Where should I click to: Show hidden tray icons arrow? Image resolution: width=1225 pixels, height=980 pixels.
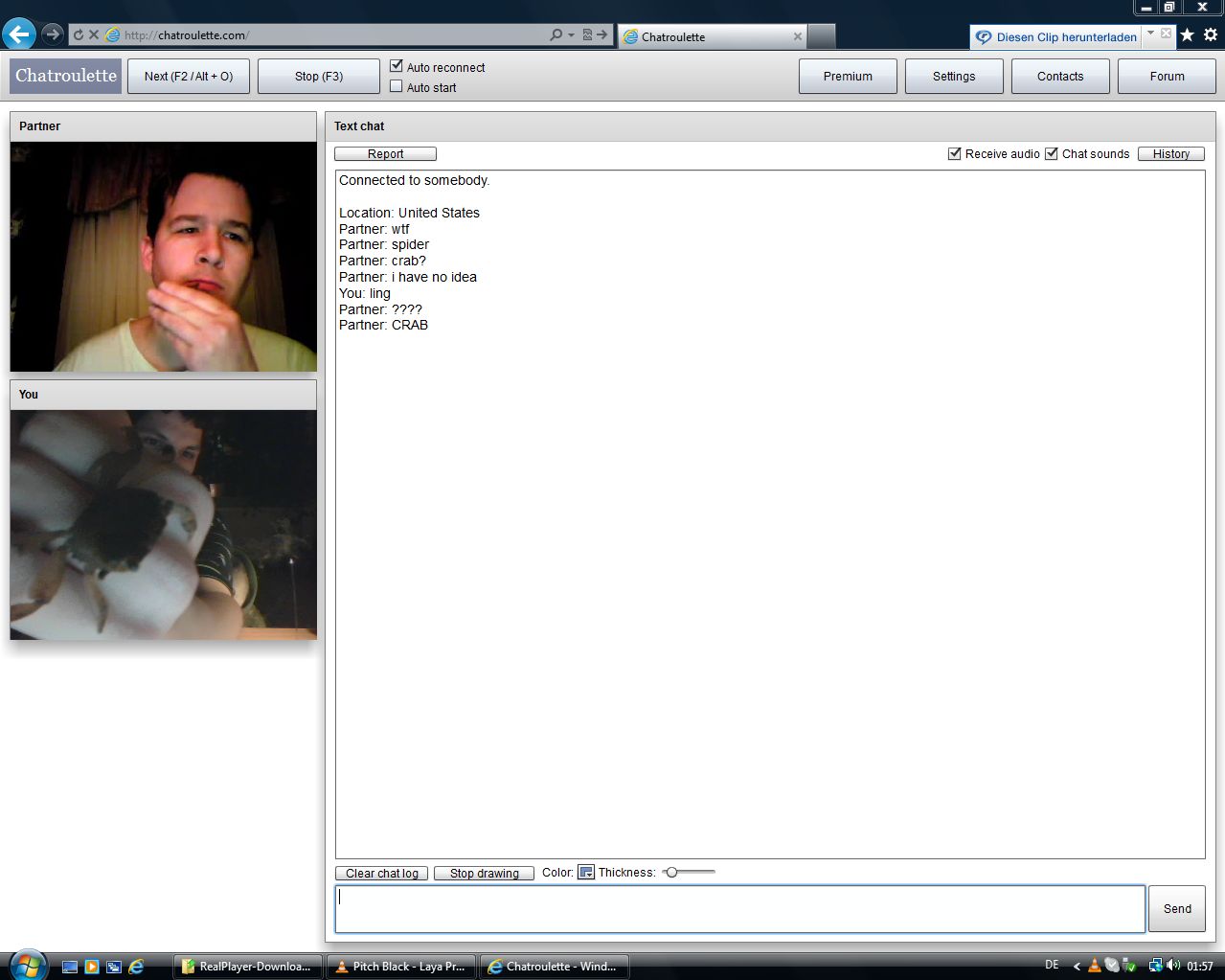click(1077, 967)
